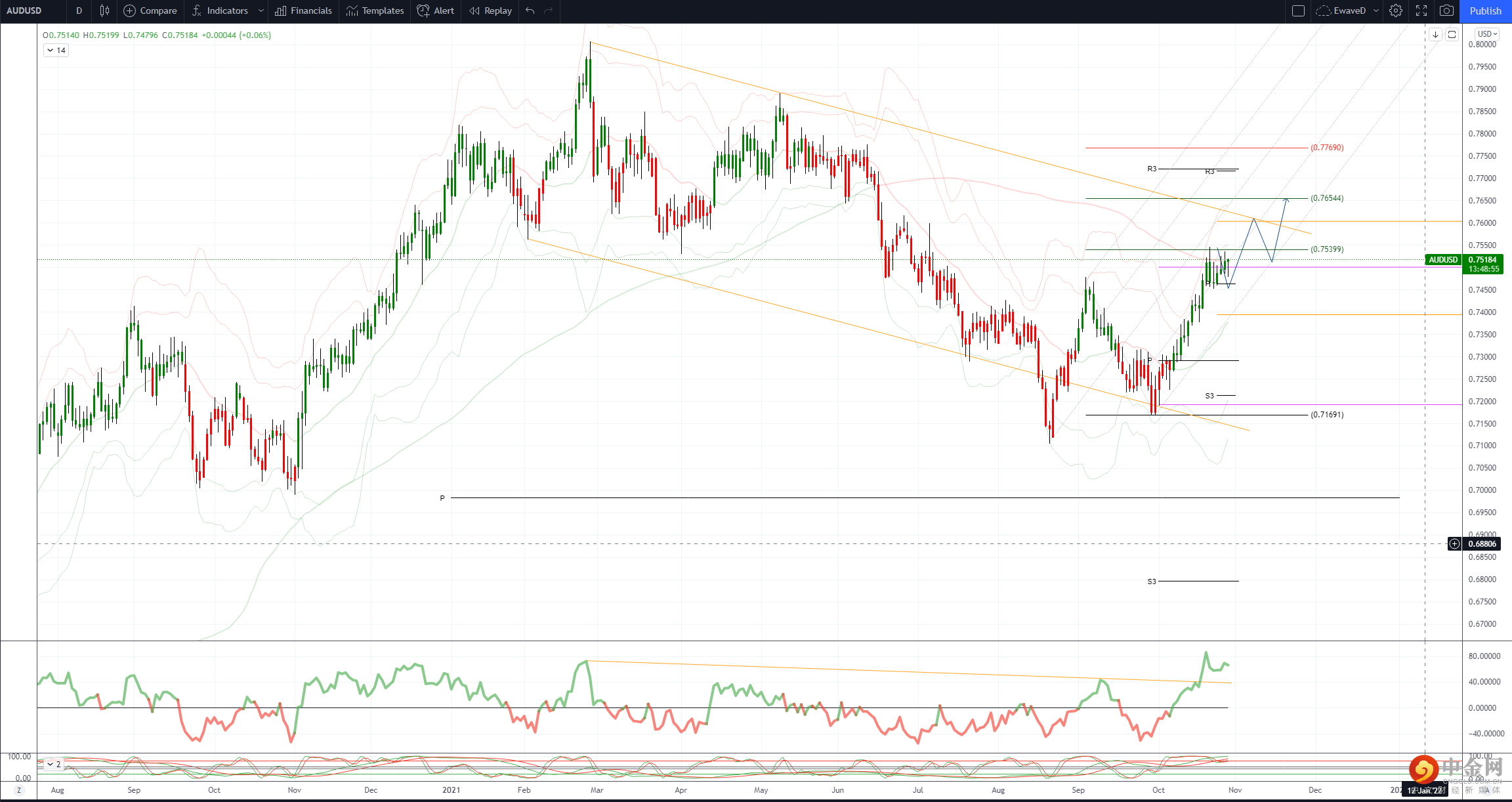Take a snapshot with camera icon
Screen dimensions: 1512x802
(x=1446, y=11)
